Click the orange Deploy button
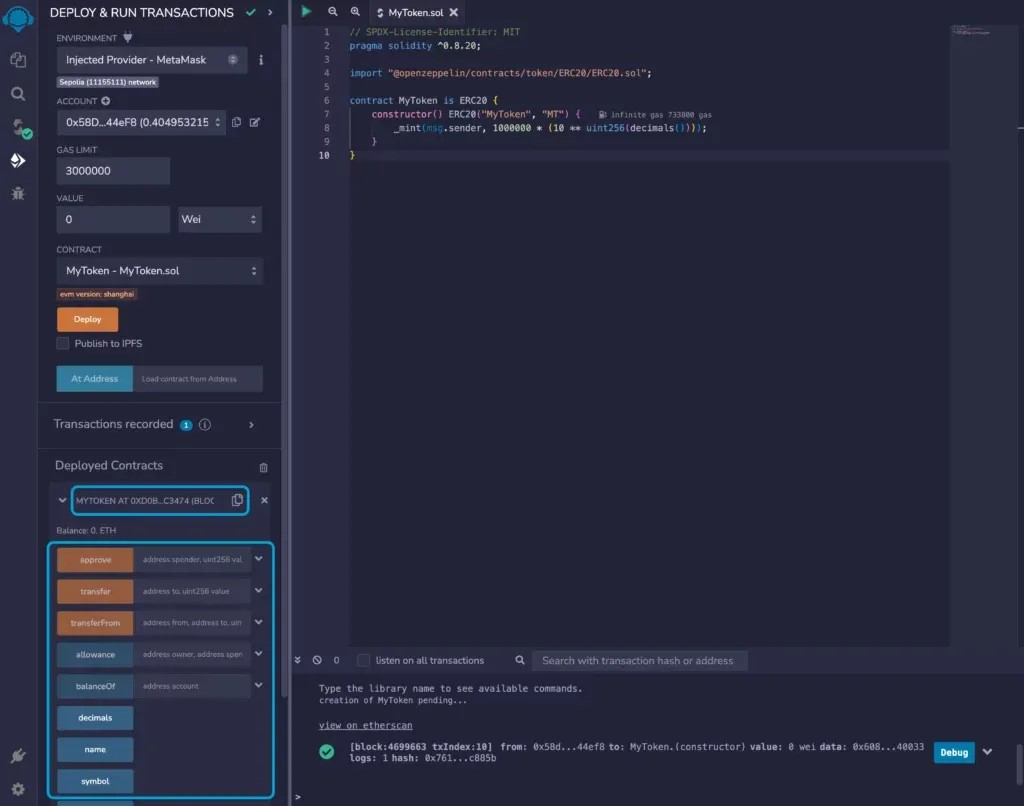Image resolution: width=1024 pixels, height=806 pixels. click(x=88, y=319)
